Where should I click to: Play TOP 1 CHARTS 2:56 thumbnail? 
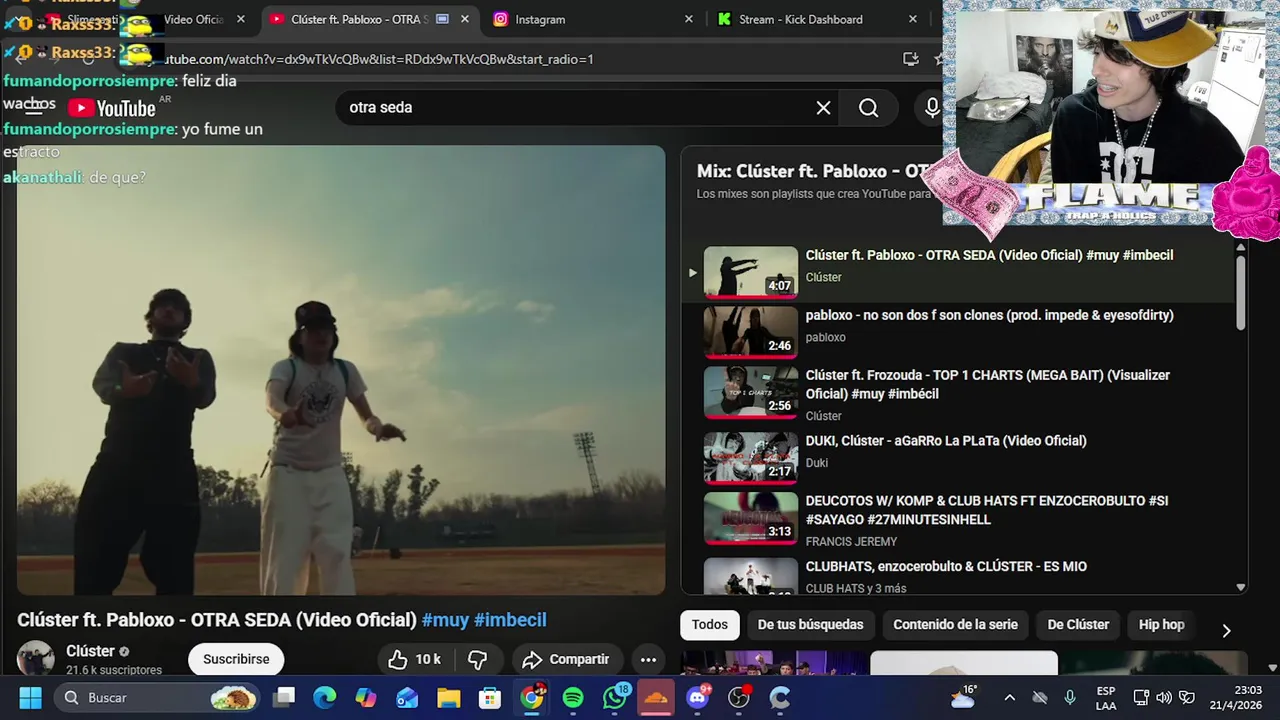(x=750, y=392)
